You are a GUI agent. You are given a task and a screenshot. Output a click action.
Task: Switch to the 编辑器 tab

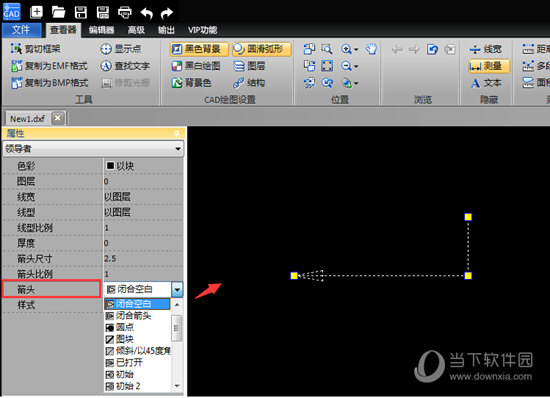pos(101,30)
